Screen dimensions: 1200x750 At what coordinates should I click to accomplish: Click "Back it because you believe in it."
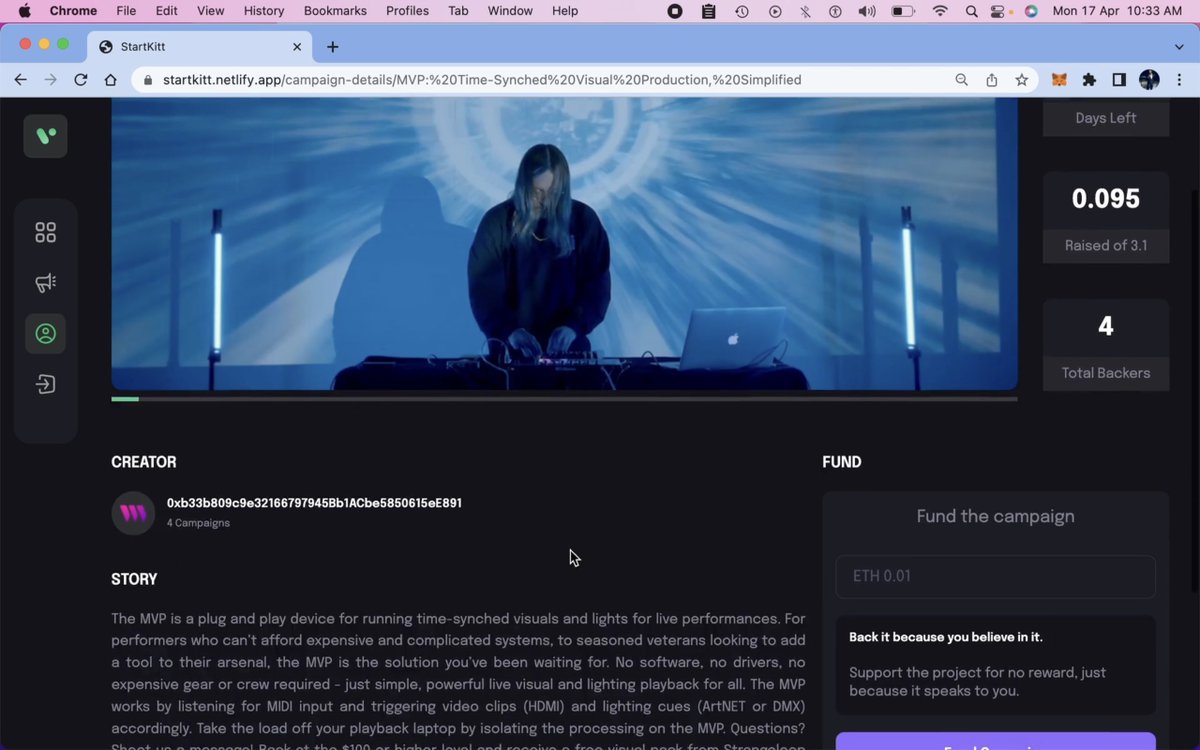[x=945, y=637]
